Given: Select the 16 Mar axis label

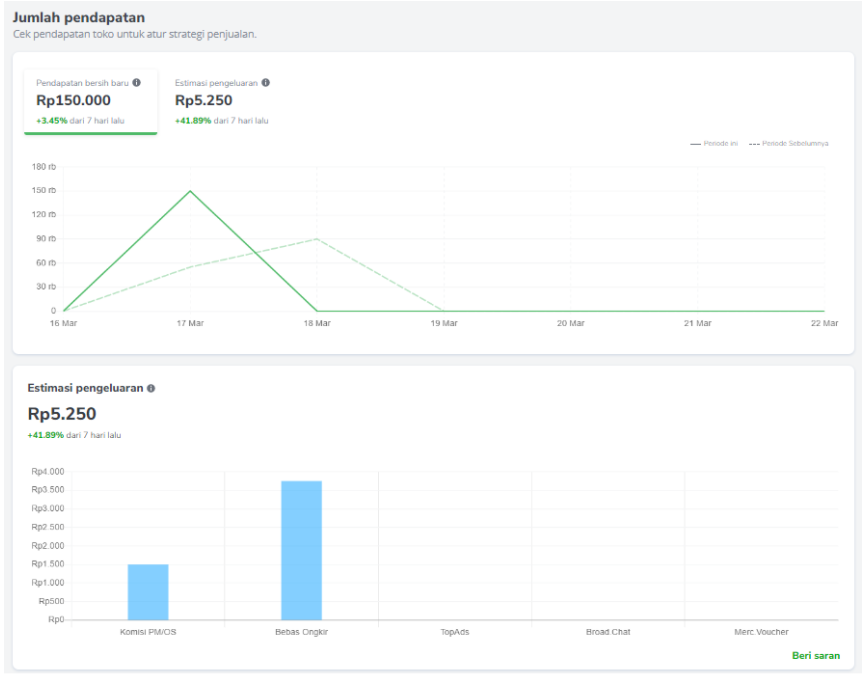Looking at the screenshot, I should pyautogui.click(x=64, y=323).
